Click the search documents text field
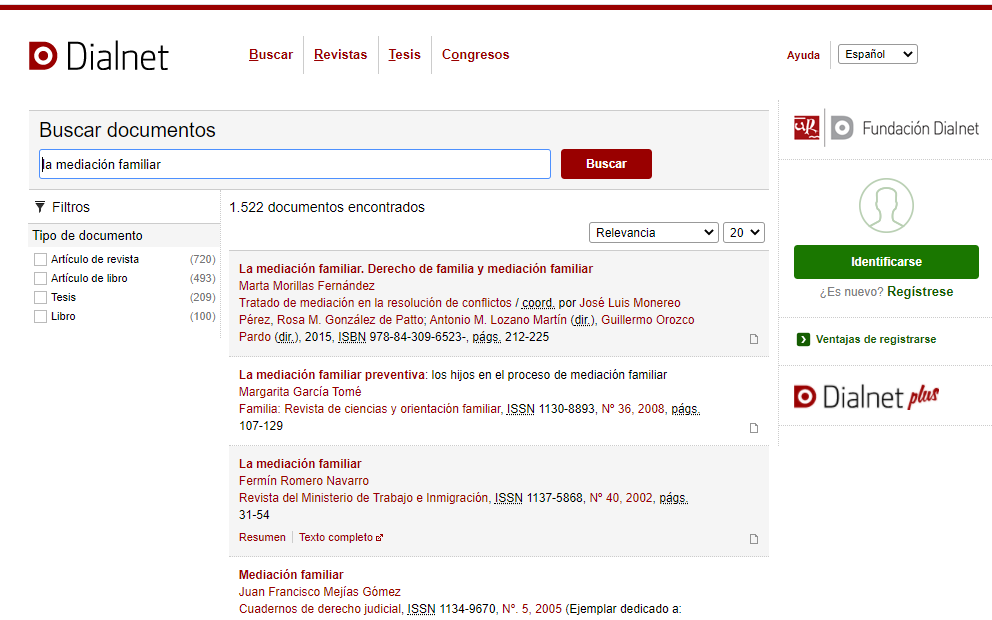 click(x=295, y=164)
